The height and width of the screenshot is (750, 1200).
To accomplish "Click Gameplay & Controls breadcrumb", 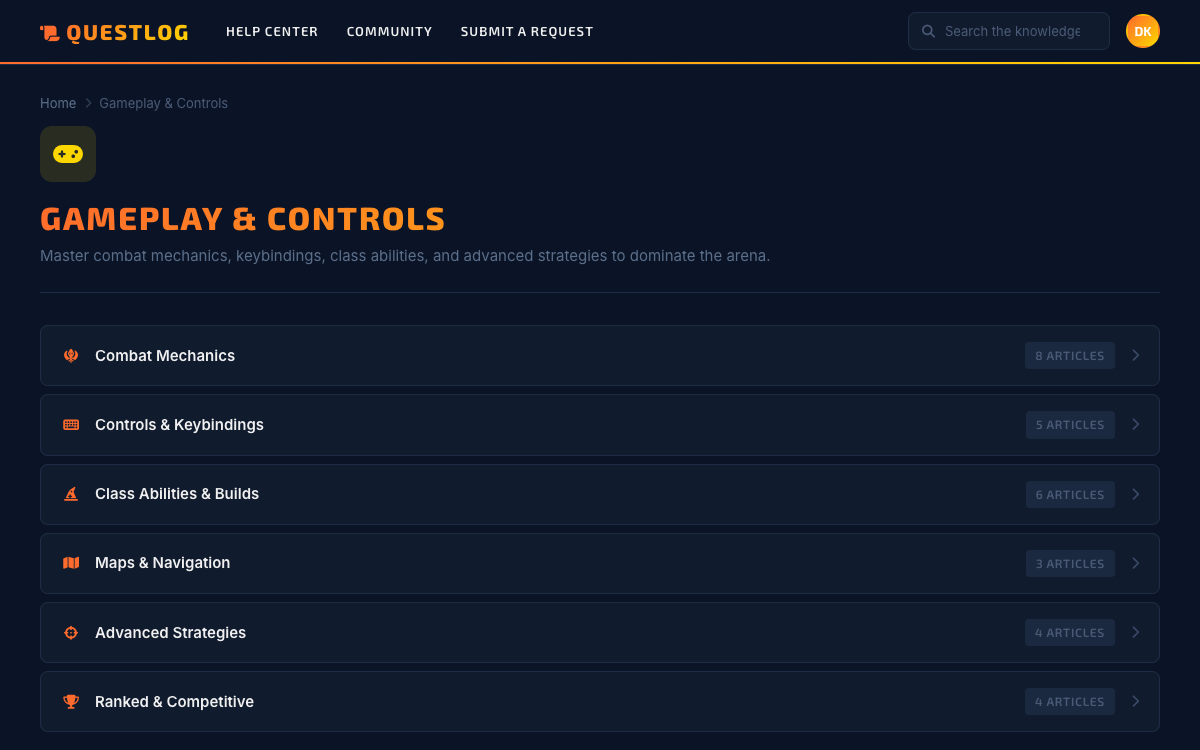I will coord(163,103).
